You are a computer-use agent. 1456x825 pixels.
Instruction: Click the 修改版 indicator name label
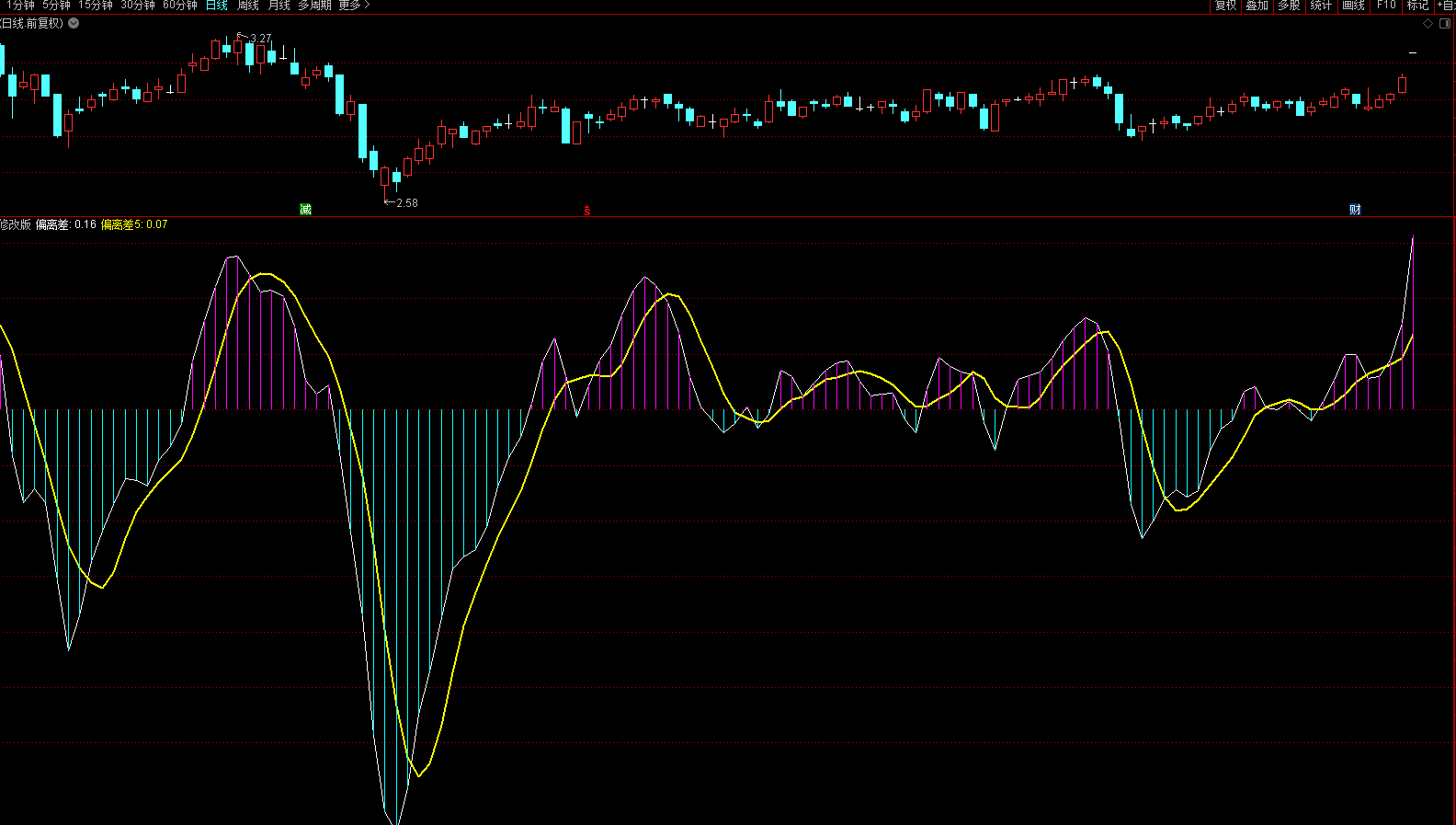pyautogui.click(x=16, y=224)
